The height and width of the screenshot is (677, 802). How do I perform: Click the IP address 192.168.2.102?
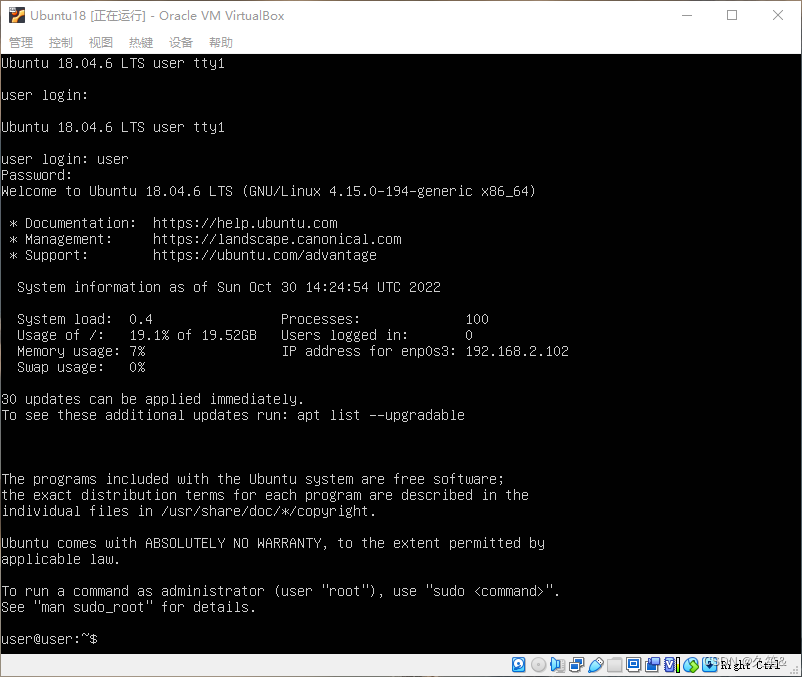517,351
